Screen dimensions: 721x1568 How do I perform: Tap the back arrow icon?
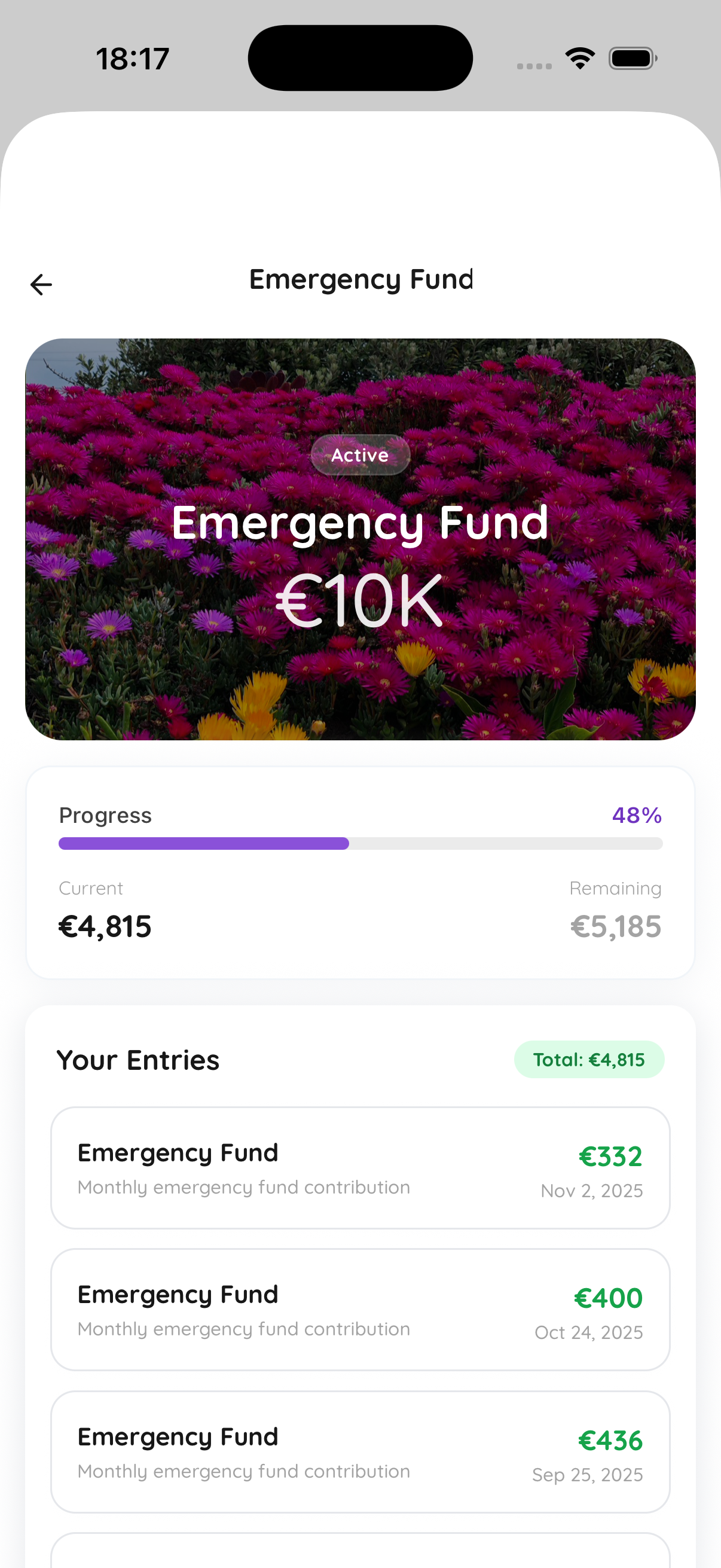pos(41,284)
